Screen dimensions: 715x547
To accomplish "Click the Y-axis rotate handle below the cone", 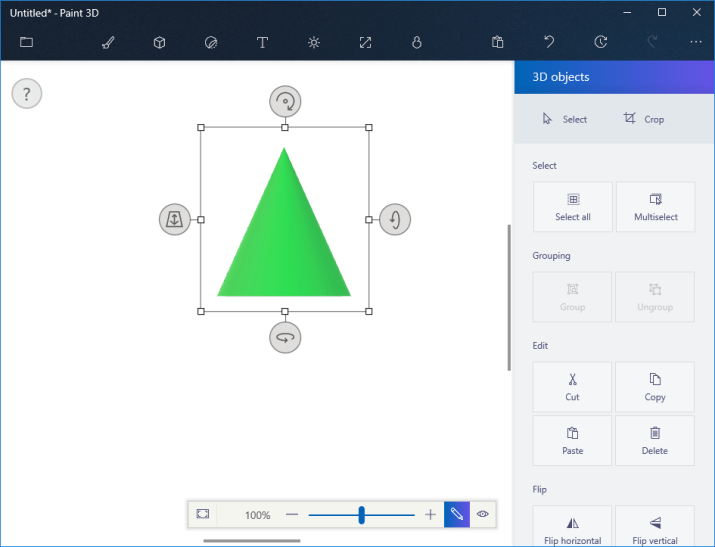I will click(285, 338).
